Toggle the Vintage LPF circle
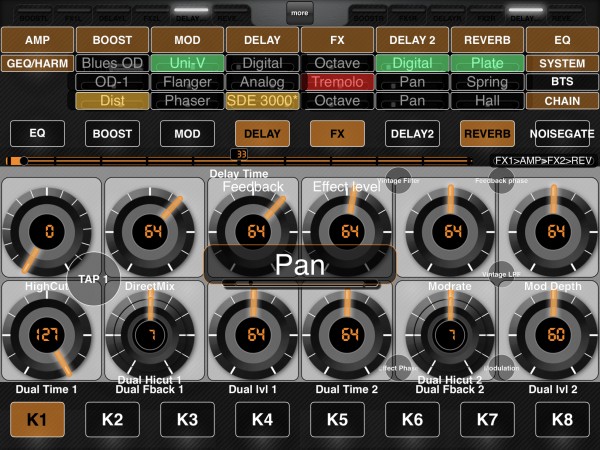Image resolution: width=600 pixels, height=450 pixels. click(x=501, y=274)
